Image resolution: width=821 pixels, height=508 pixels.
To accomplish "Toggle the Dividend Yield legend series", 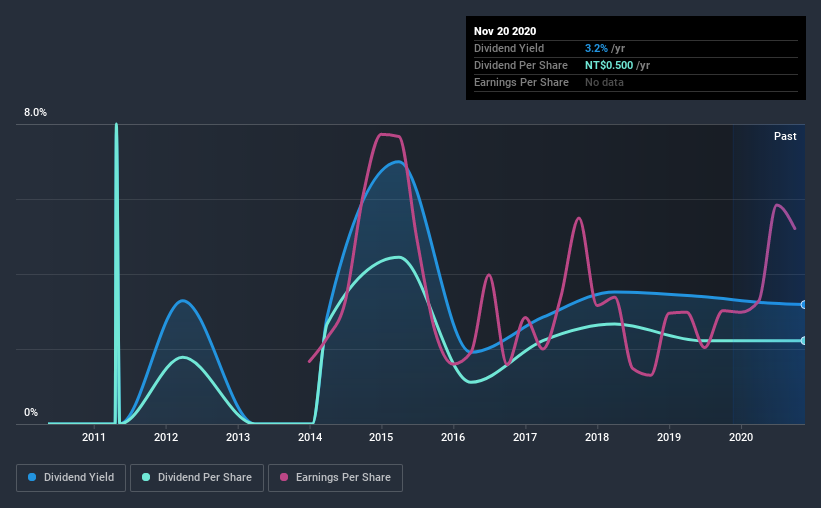I will [x=71, y=478].
